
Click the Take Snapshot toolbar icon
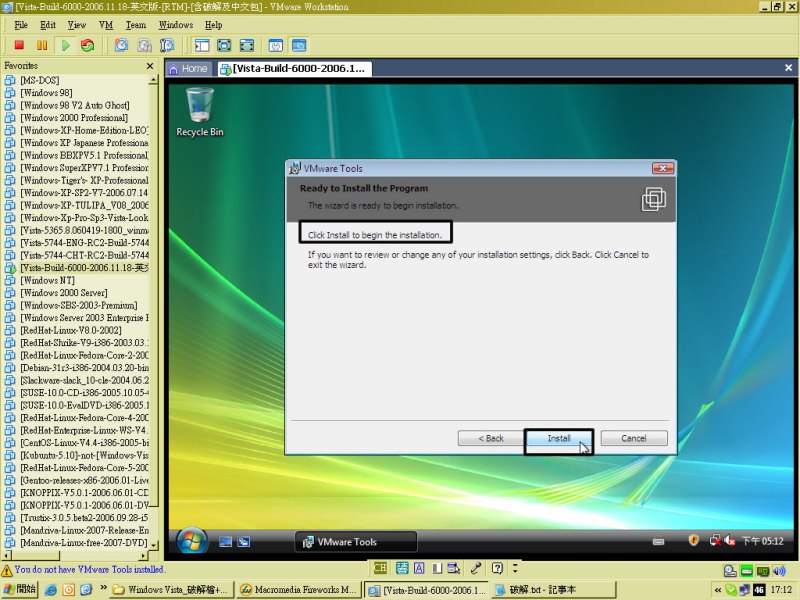coord(121,45)
